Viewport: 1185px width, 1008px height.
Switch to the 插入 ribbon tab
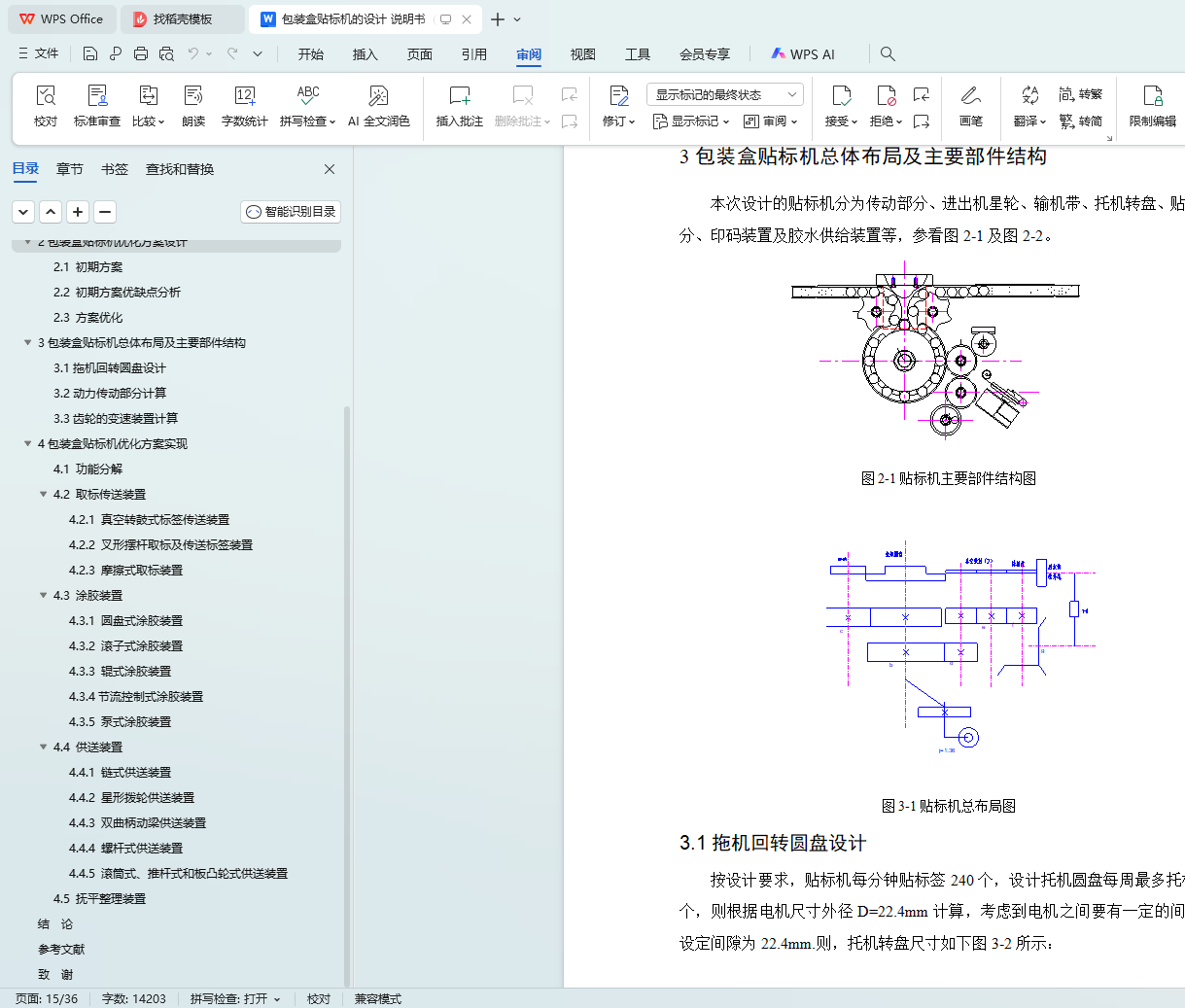coord(366,54)
